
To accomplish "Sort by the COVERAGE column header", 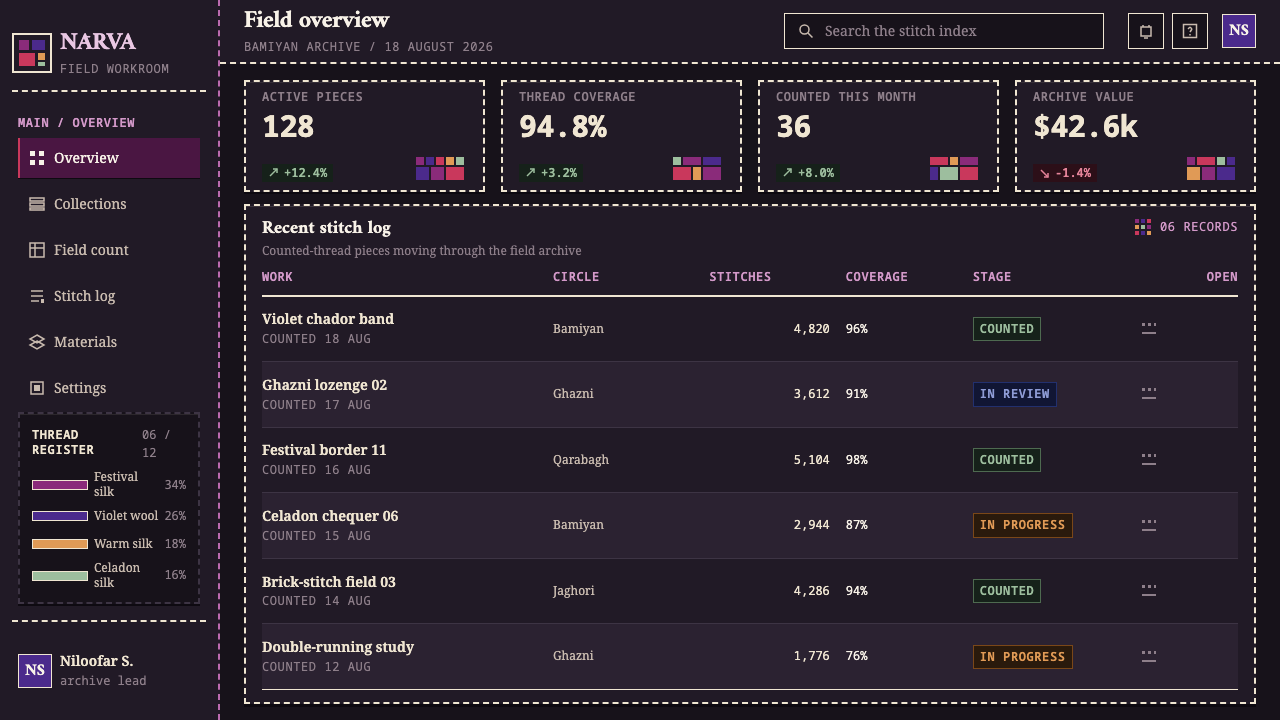I will point(877,277).
